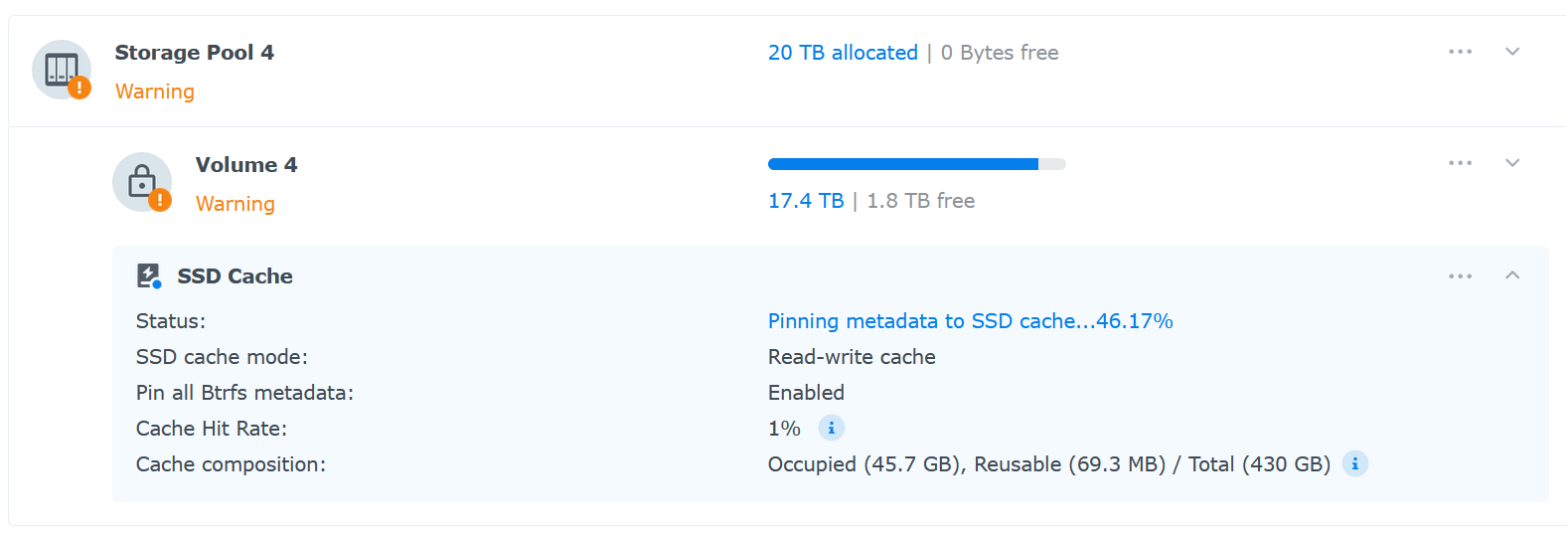Viewport: 1568px width, 540px height.
Task: Collapse the SSD Cache section
Action: 1512,275
